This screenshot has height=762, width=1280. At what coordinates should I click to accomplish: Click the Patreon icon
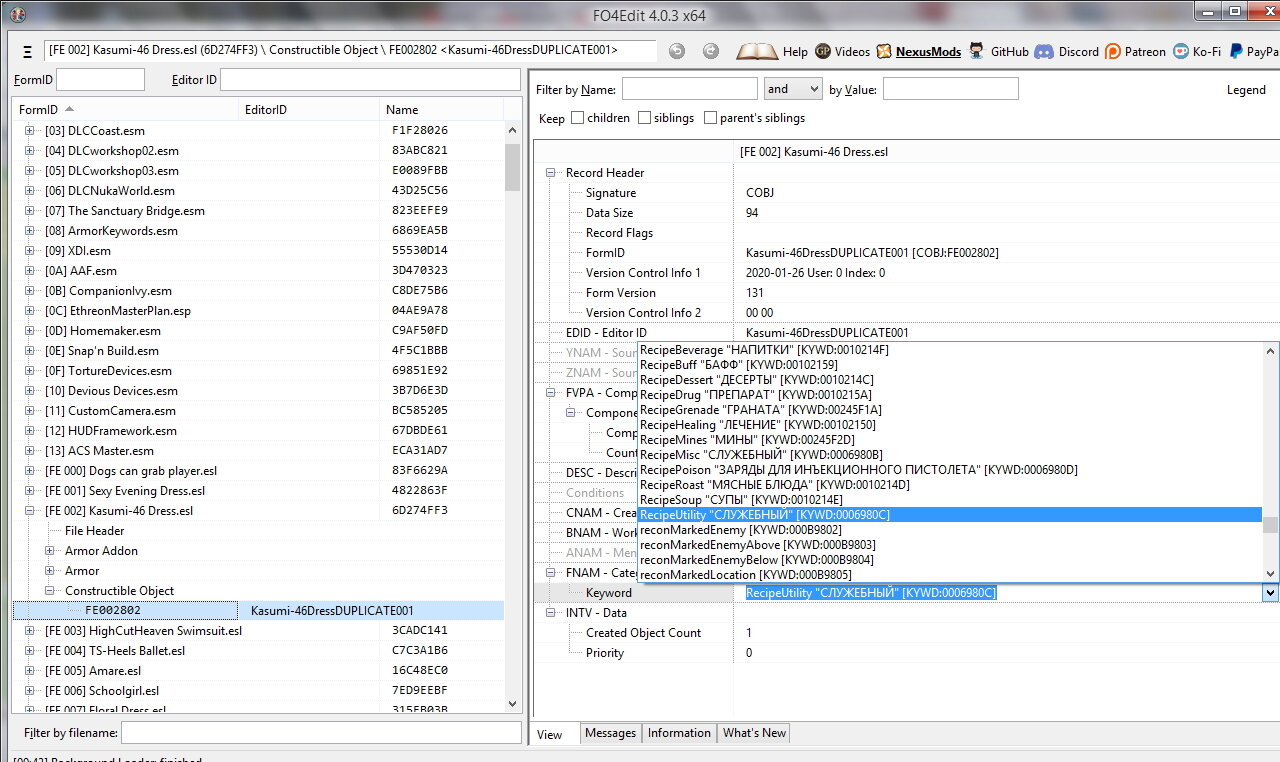pos(1113,52)
